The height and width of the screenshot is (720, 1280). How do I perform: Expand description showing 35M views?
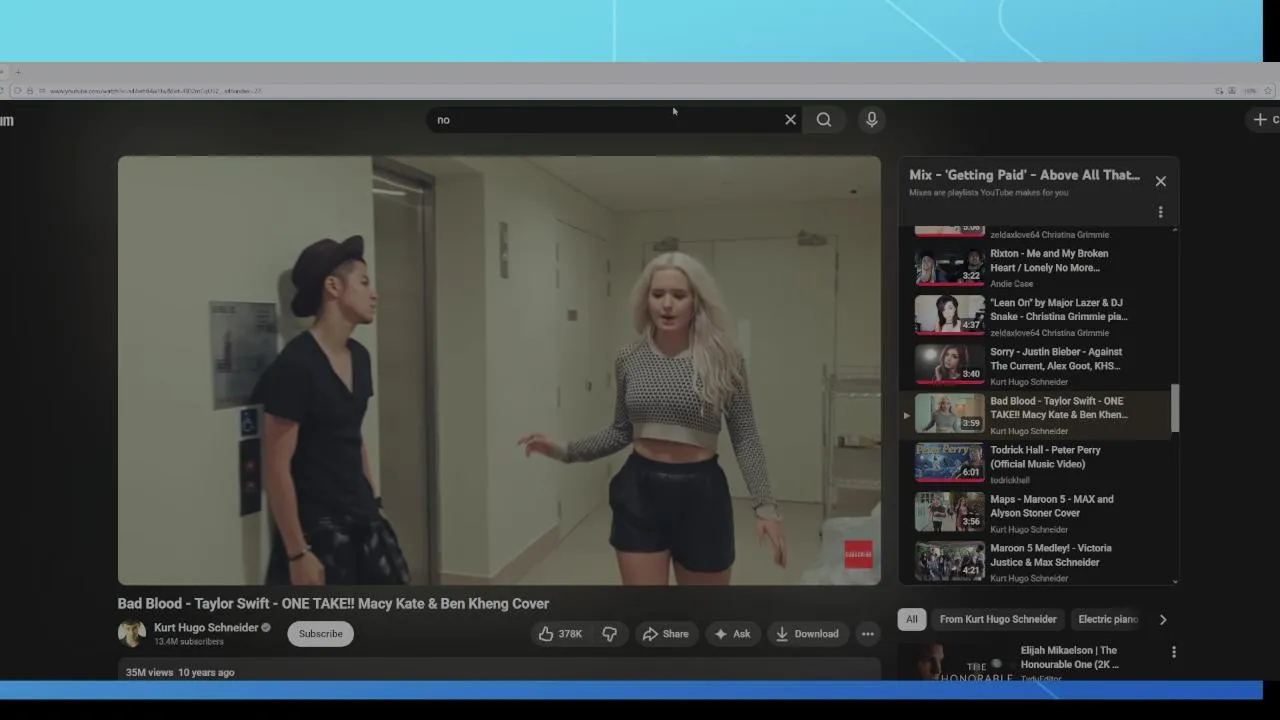pyautogui.click(x=499, y=671)
